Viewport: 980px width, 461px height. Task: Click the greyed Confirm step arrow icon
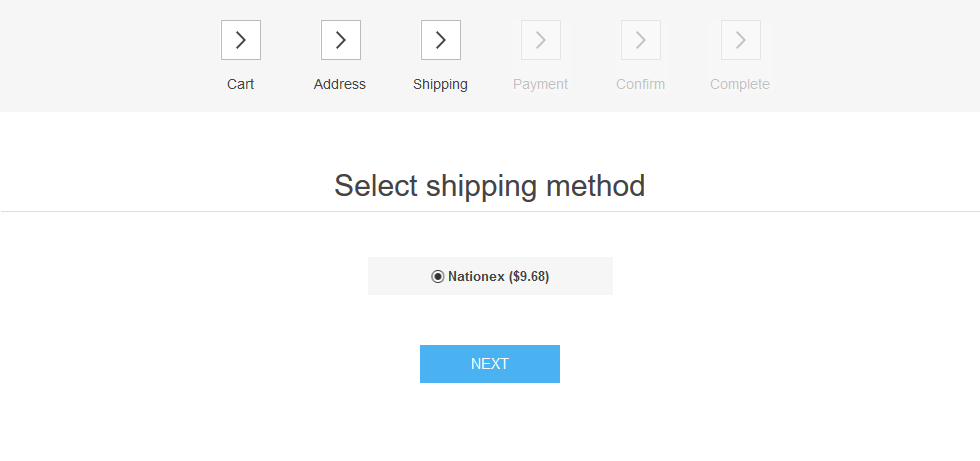click(641, 40)
